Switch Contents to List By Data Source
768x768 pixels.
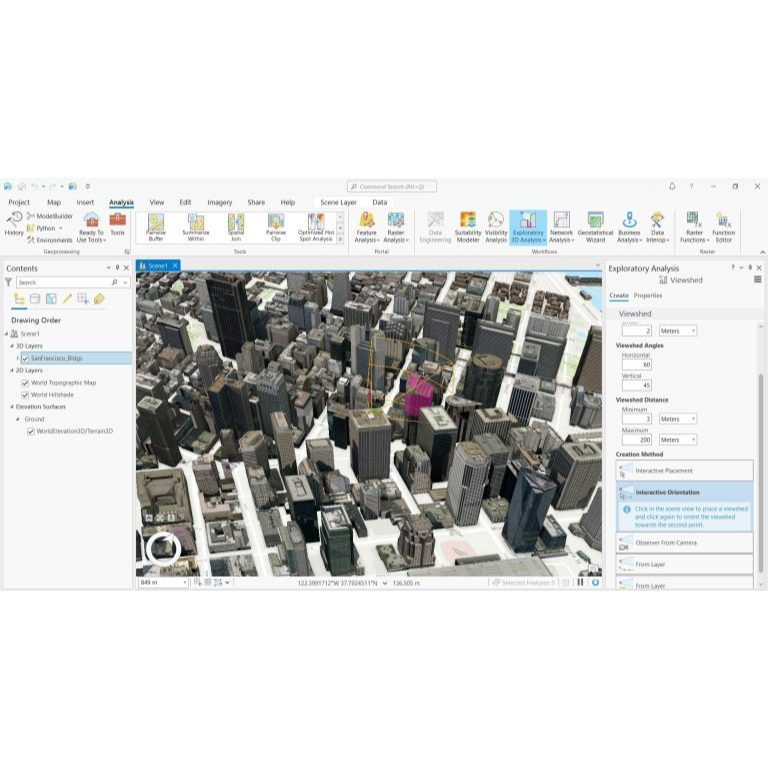[35, 299]
